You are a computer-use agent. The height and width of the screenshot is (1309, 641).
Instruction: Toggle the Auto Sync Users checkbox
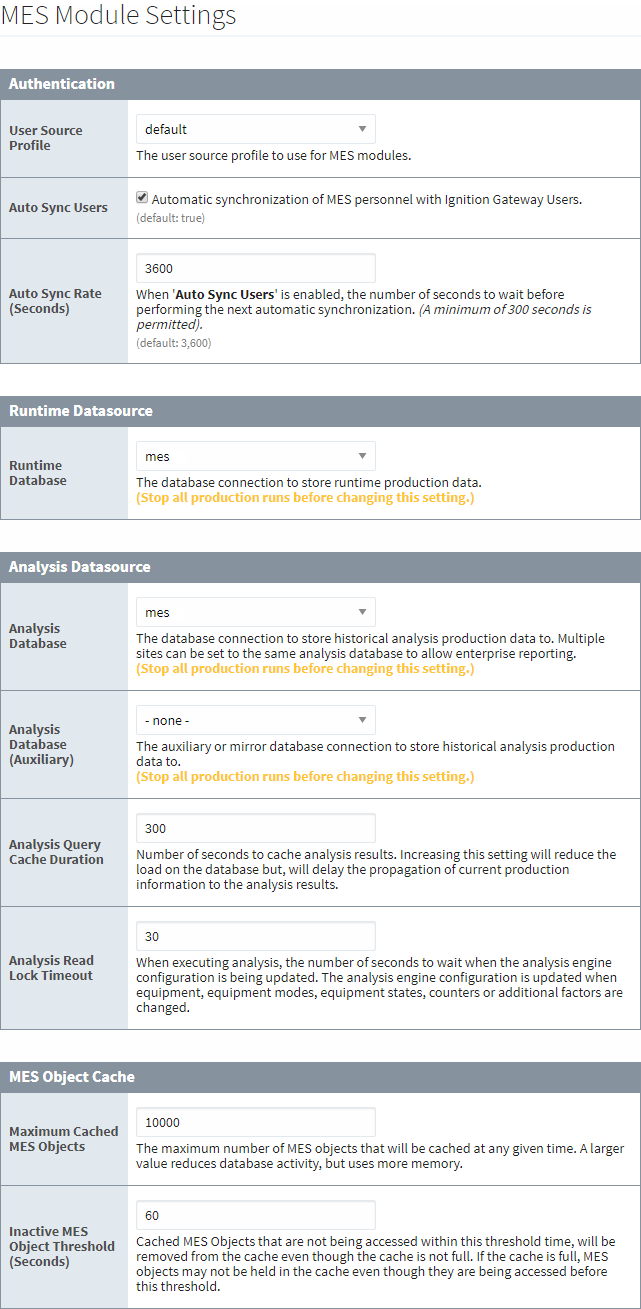pos(143,198)
